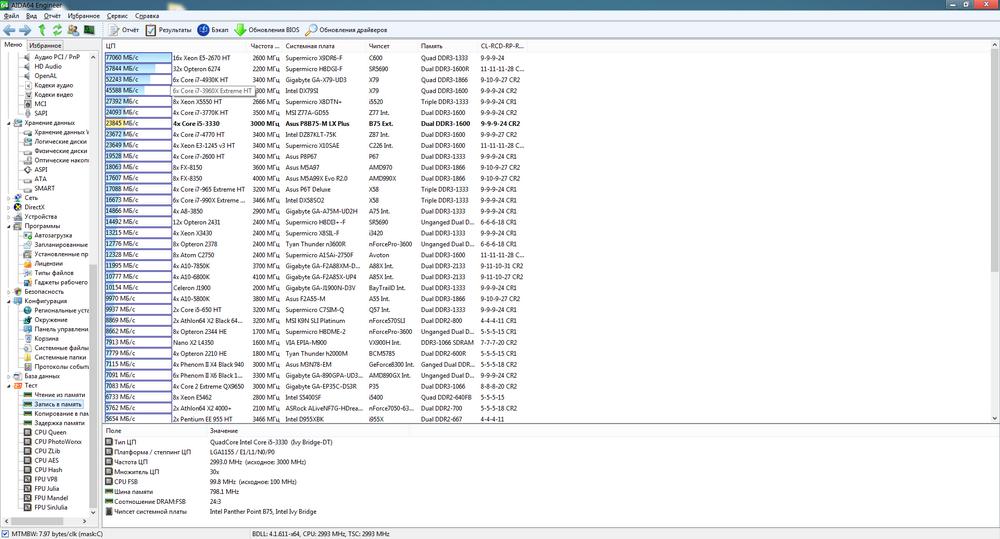
Task: Sort by the Память column header
Action: coord(449,46)
